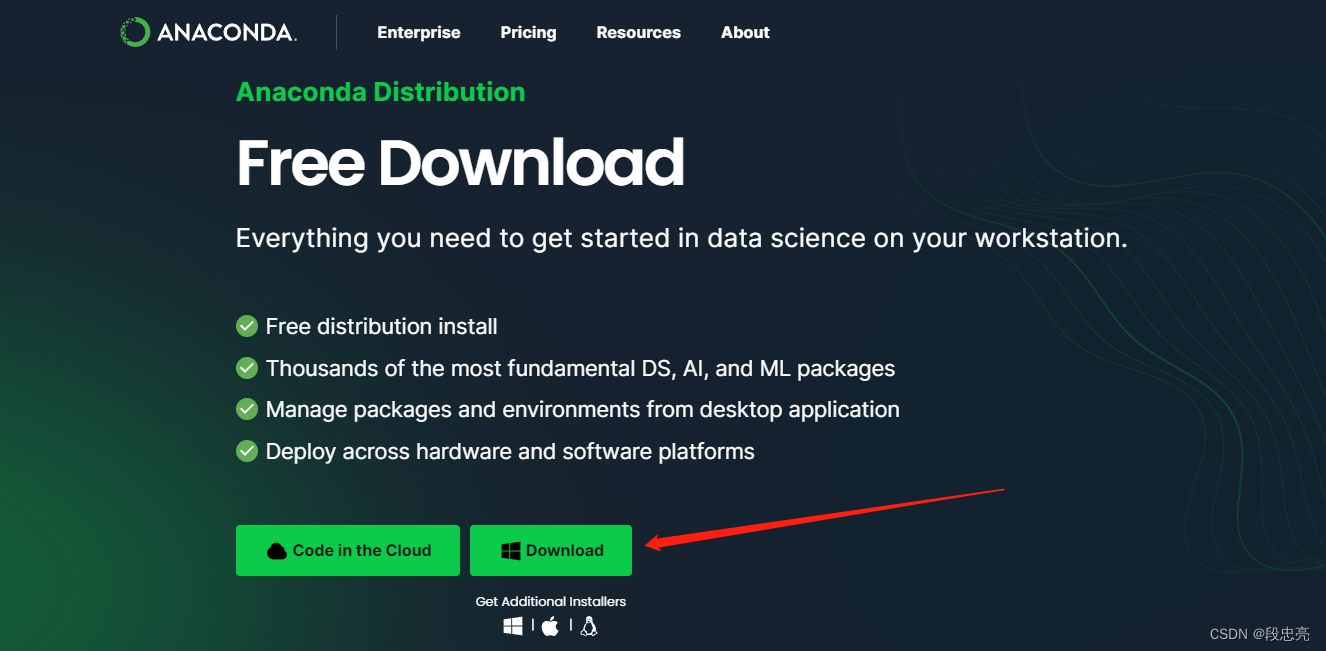Select the Windows additional installer icon
The width and height of the screenshot is (1326, 651).
coord(513,626)
